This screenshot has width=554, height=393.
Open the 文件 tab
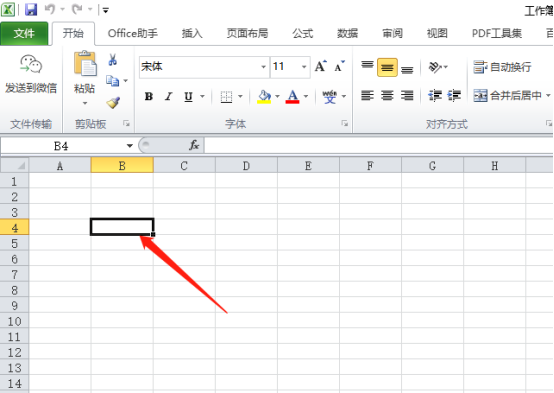[24, 34]
